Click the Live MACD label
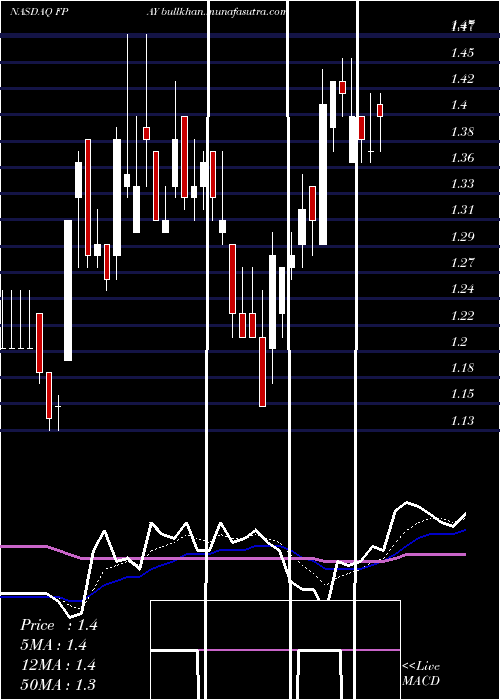 tap(421, 673)
